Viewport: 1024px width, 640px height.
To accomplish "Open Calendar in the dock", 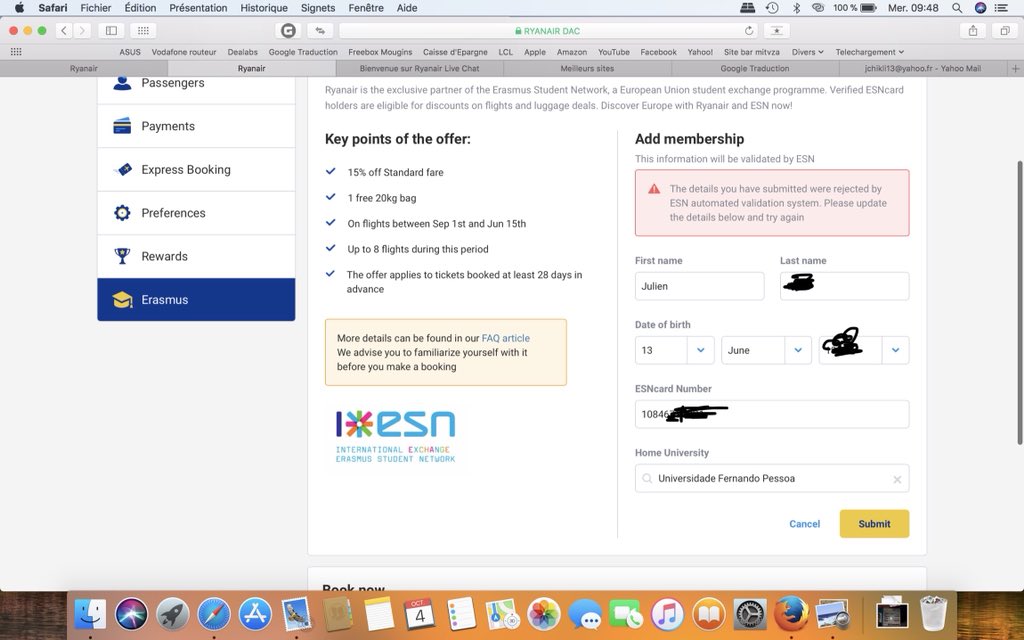I will pos(419,615).
